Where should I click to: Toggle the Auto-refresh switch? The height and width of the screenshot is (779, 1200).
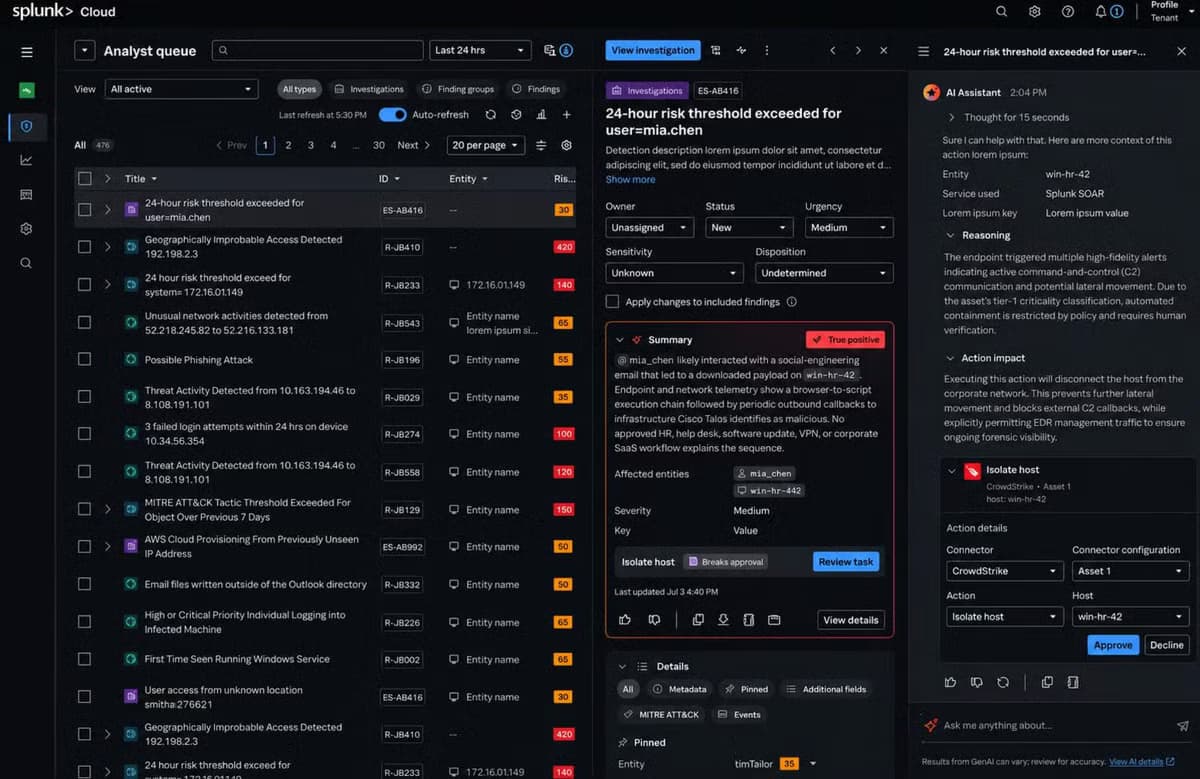tap(393, 115)
